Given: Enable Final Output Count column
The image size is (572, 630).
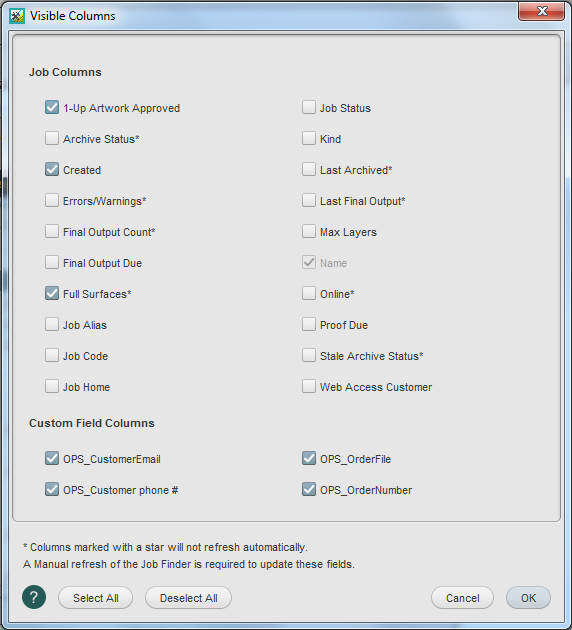Looking at the screenshot, I should tap(52, 231).
